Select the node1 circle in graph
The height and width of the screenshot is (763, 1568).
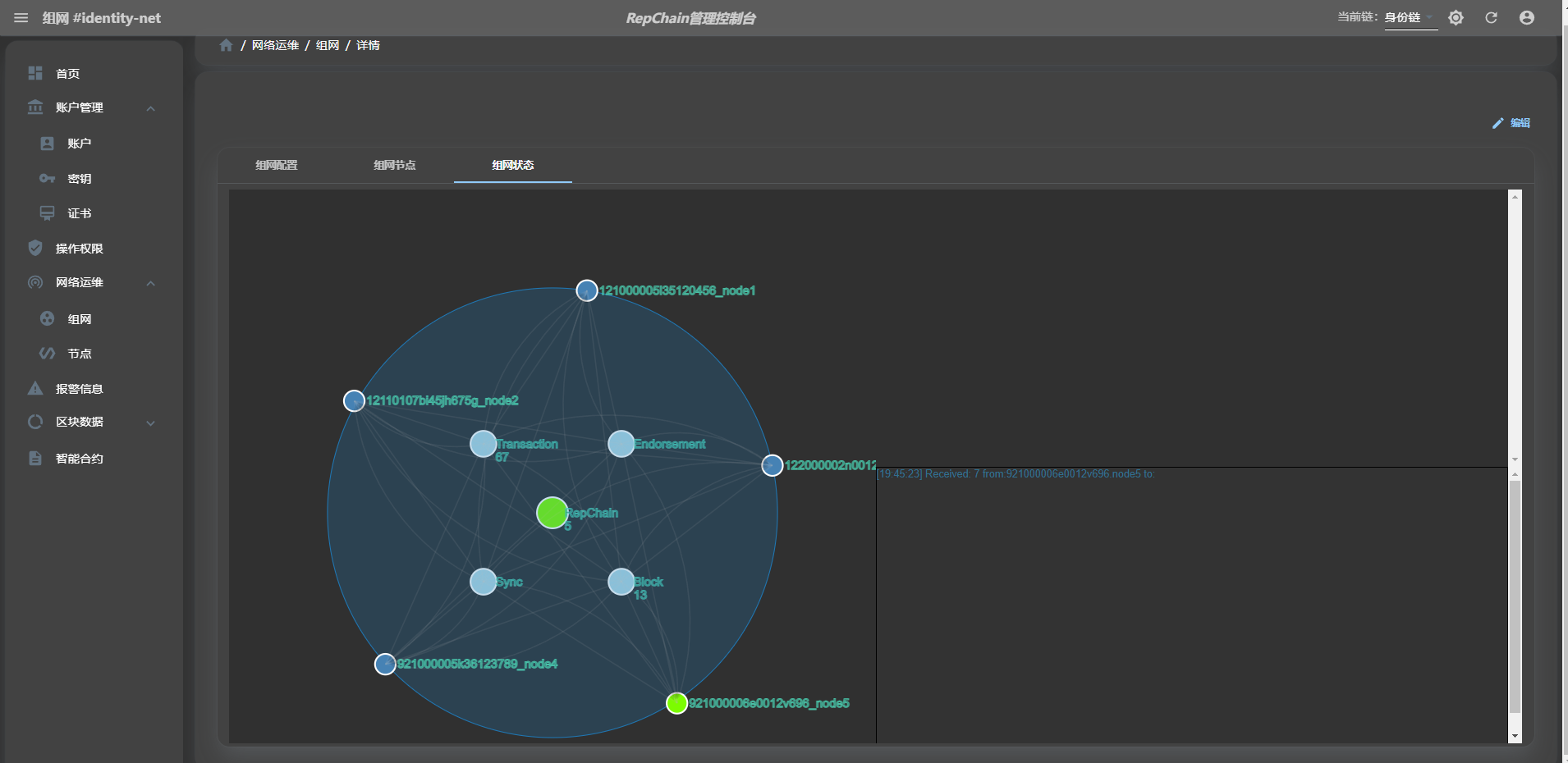[586, 290]
